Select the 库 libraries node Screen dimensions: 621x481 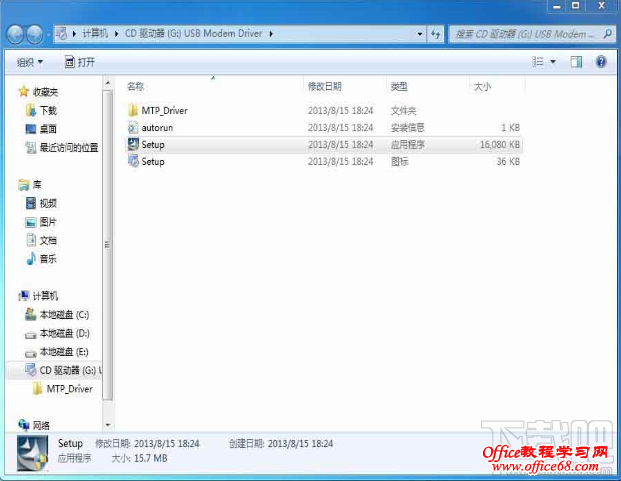pos(30,185)
